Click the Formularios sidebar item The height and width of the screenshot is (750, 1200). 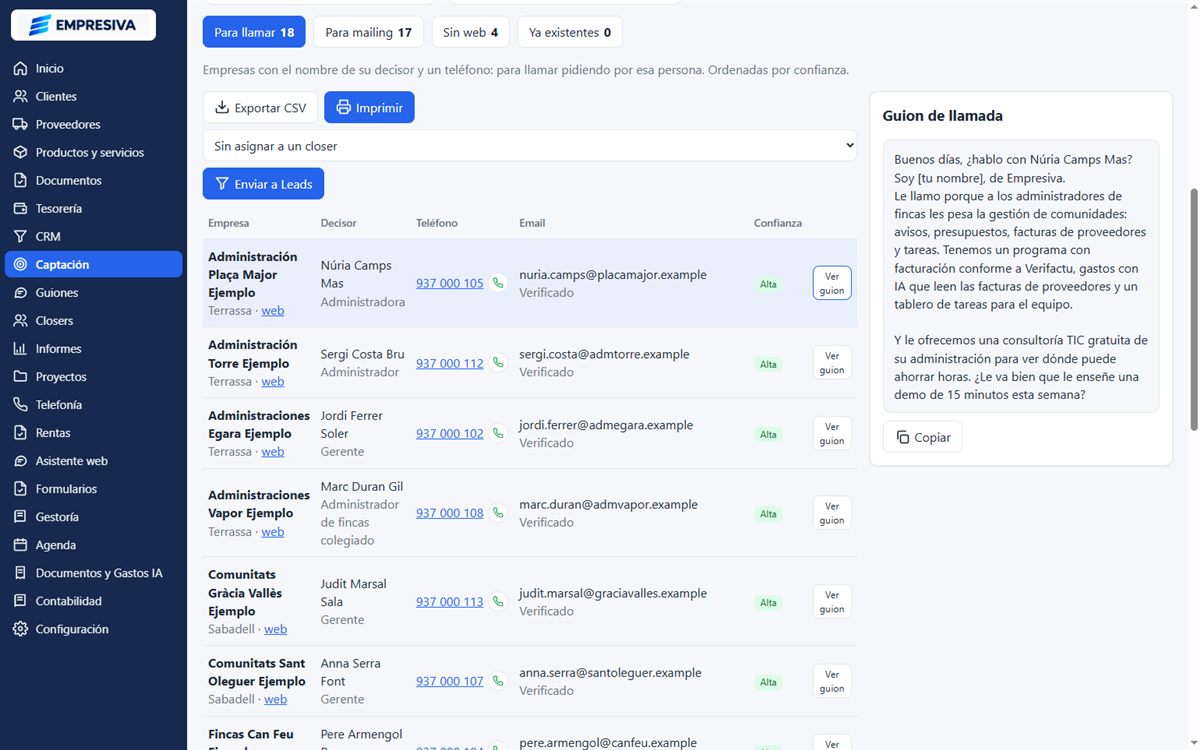(93, 489)
